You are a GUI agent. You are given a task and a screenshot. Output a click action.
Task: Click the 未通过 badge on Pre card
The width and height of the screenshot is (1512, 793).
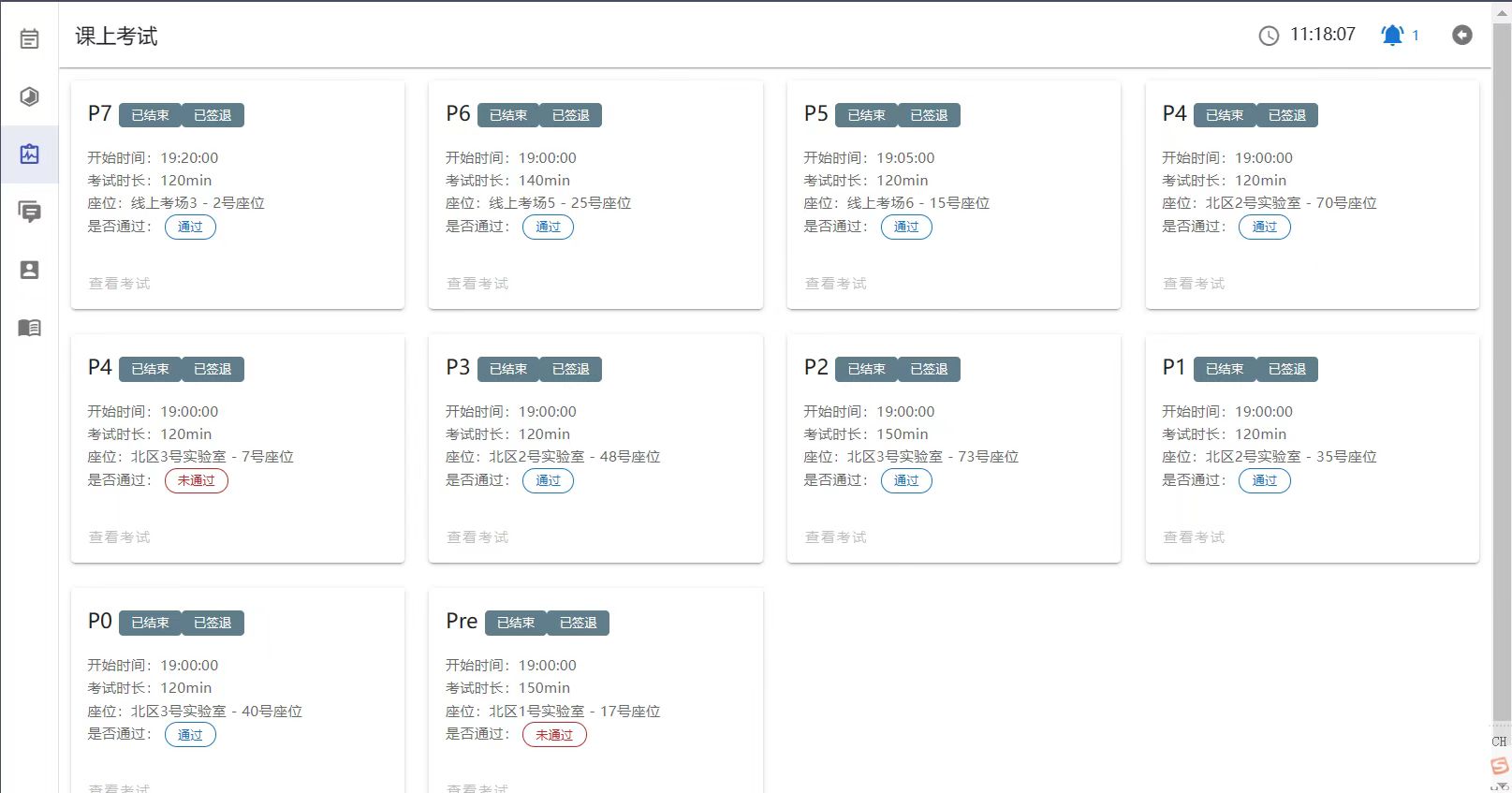[x=554, y=735]
